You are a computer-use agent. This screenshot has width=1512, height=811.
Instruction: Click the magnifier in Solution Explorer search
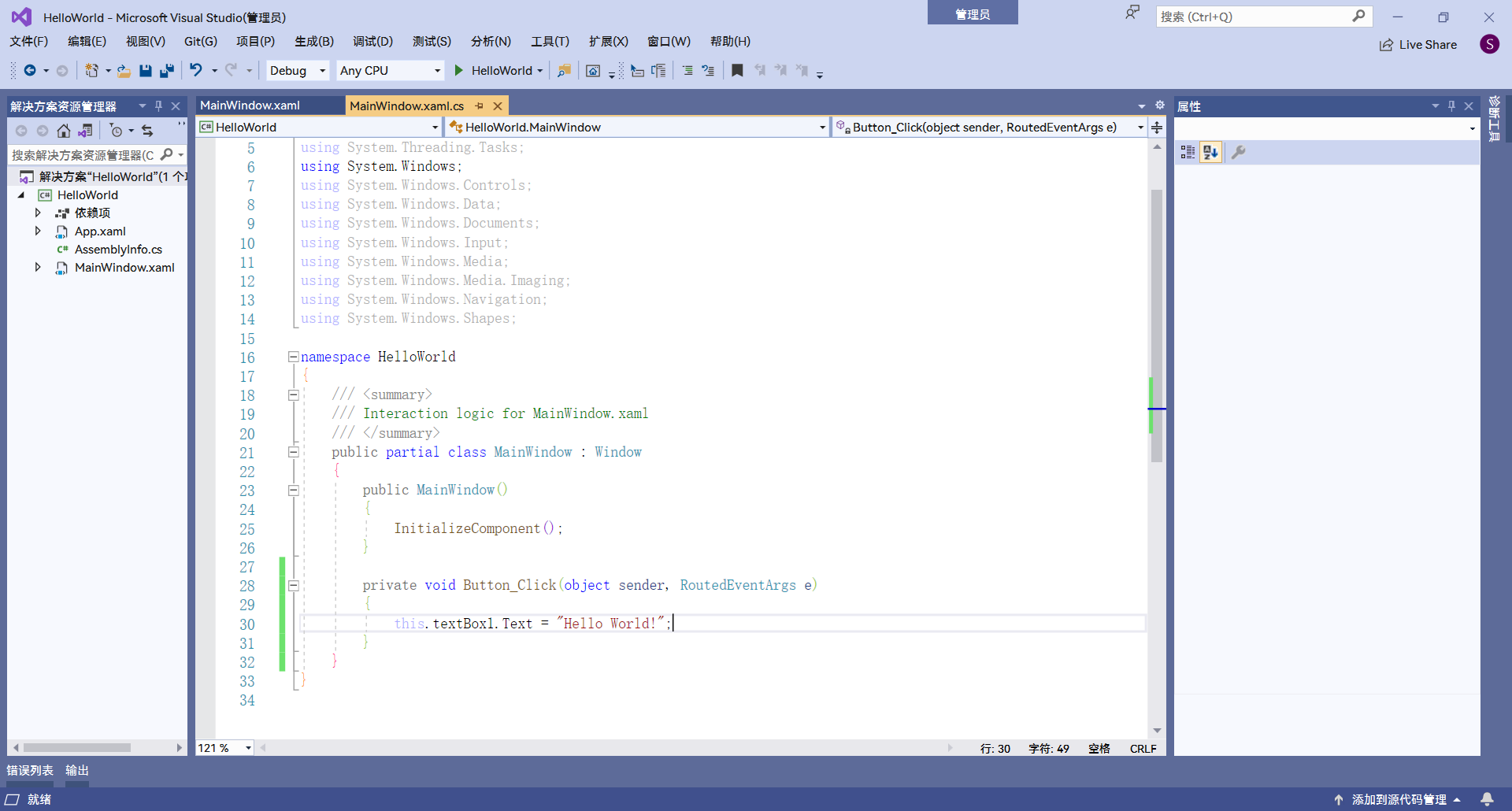point(166,154)
